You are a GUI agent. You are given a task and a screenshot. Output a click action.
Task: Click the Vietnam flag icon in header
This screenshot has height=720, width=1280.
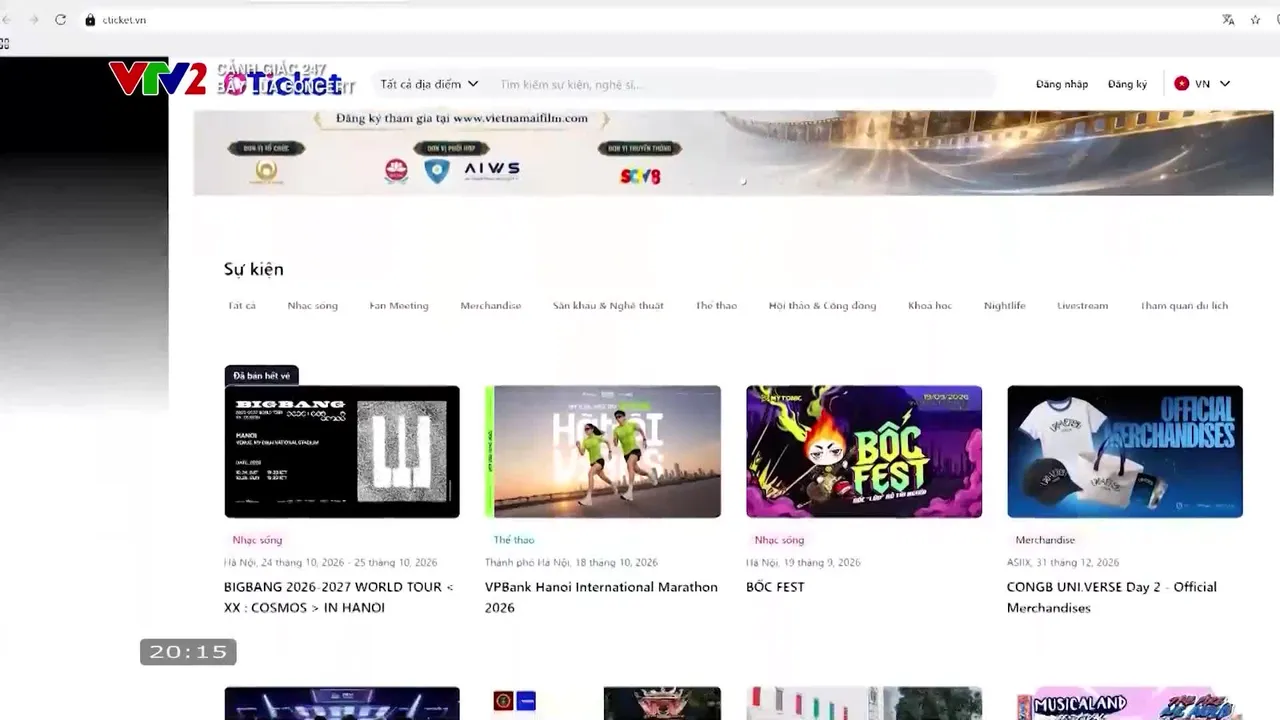1181,84
